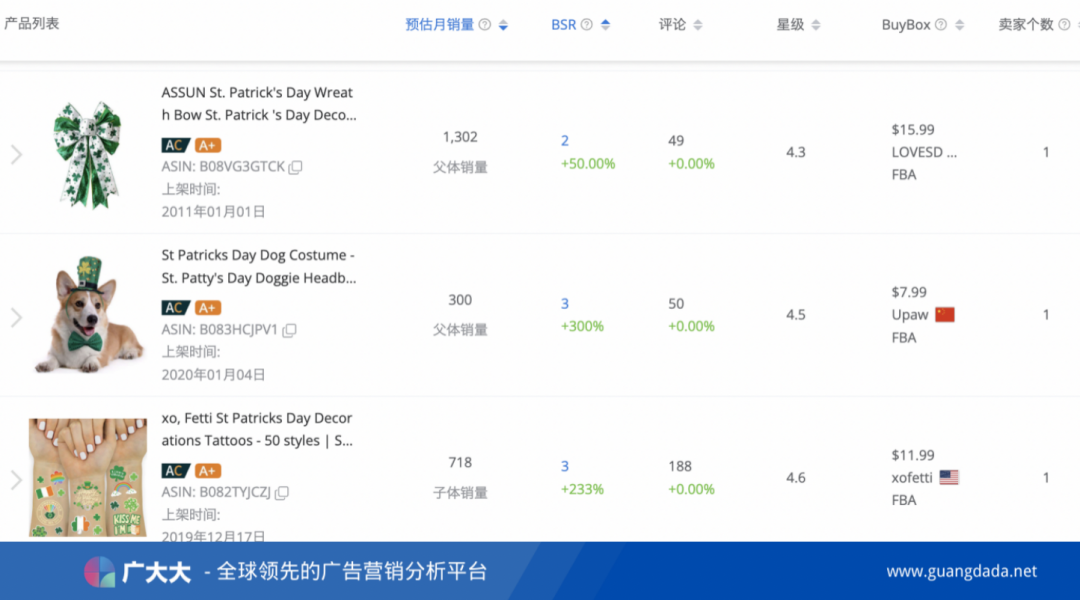1080x600 pixels.
Task: Copy ASIN B082TYJCZJ icon
Action: click(282, 493)
